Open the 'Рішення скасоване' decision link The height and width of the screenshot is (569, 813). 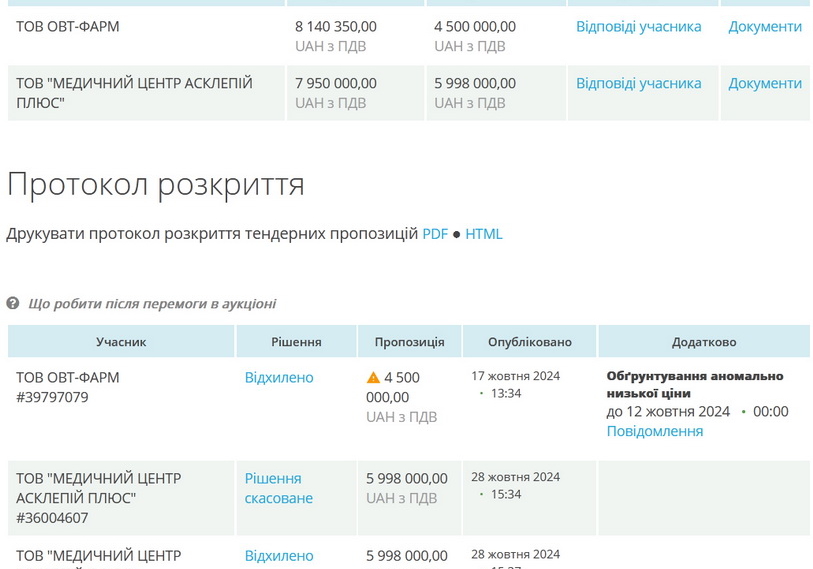[x=278, y=488]
